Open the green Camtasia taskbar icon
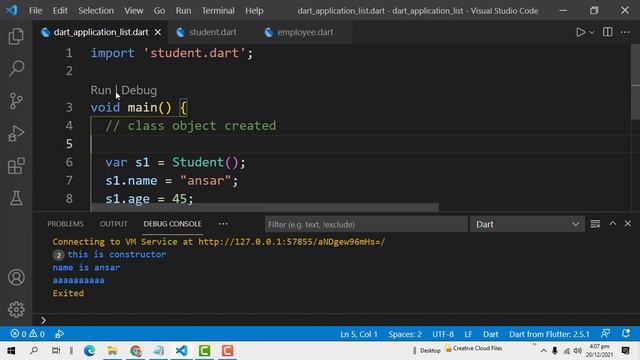This screenshot has height=360, width=640. point(204,351)
